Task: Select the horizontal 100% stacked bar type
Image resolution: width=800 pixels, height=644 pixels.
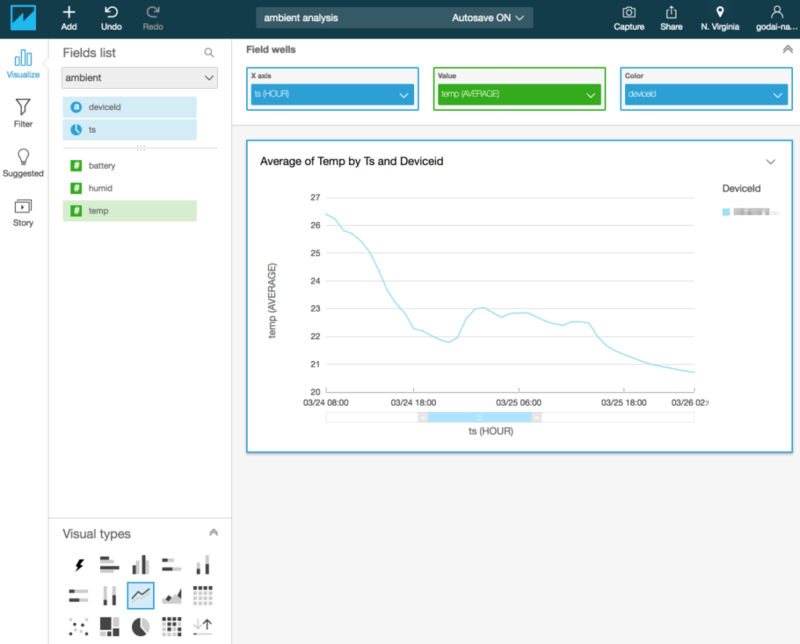Action: click(x=79, y=595)
